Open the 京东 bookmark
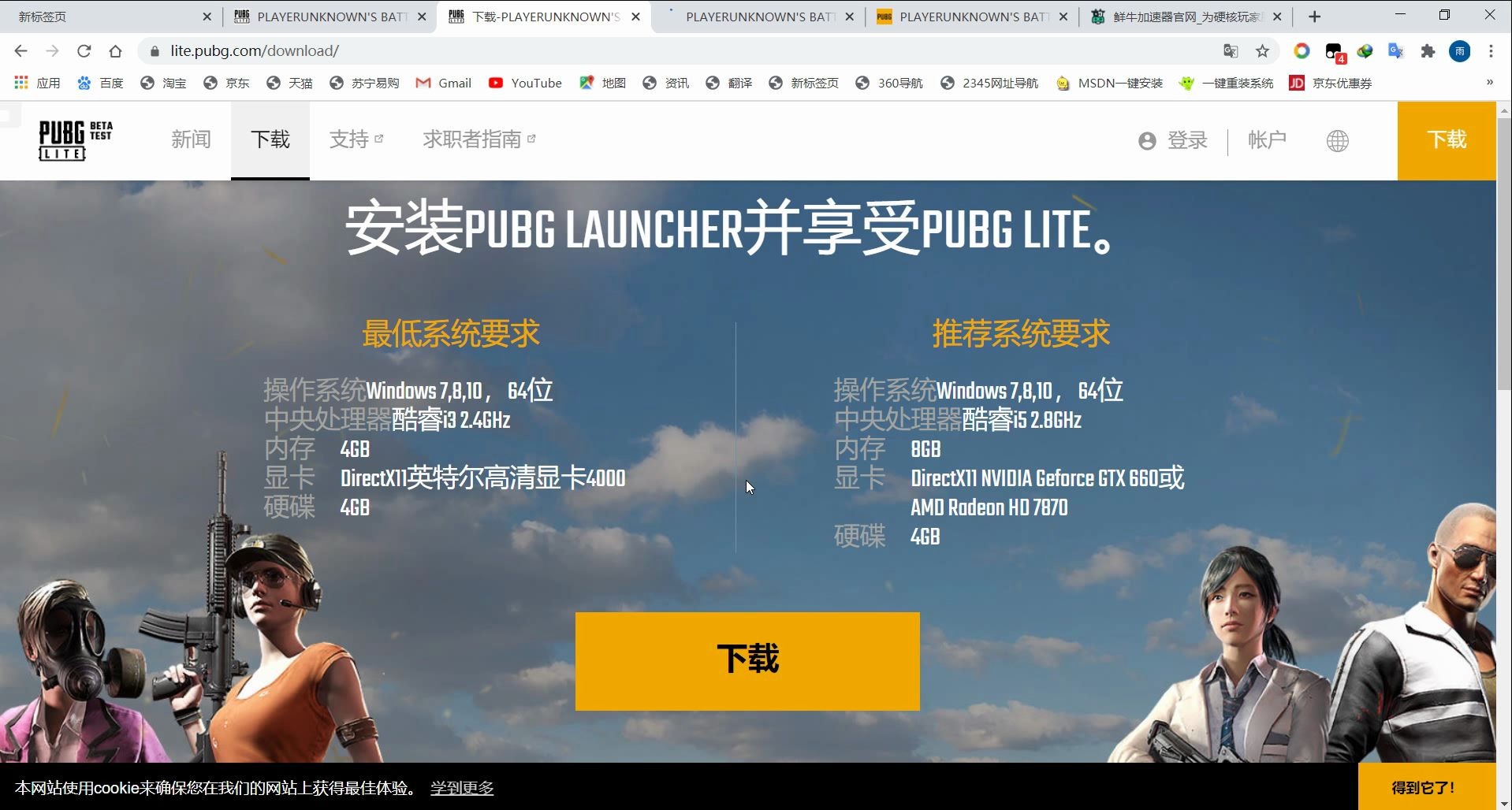The width and height of the screenshot is (1512, 810). (x=226, y=83)
